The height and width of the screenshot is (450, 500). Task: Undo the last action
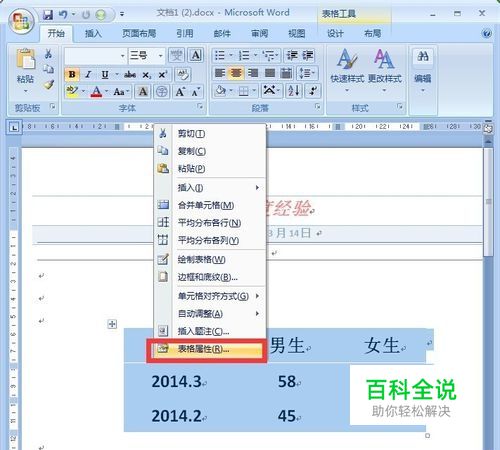coord(63,15)
